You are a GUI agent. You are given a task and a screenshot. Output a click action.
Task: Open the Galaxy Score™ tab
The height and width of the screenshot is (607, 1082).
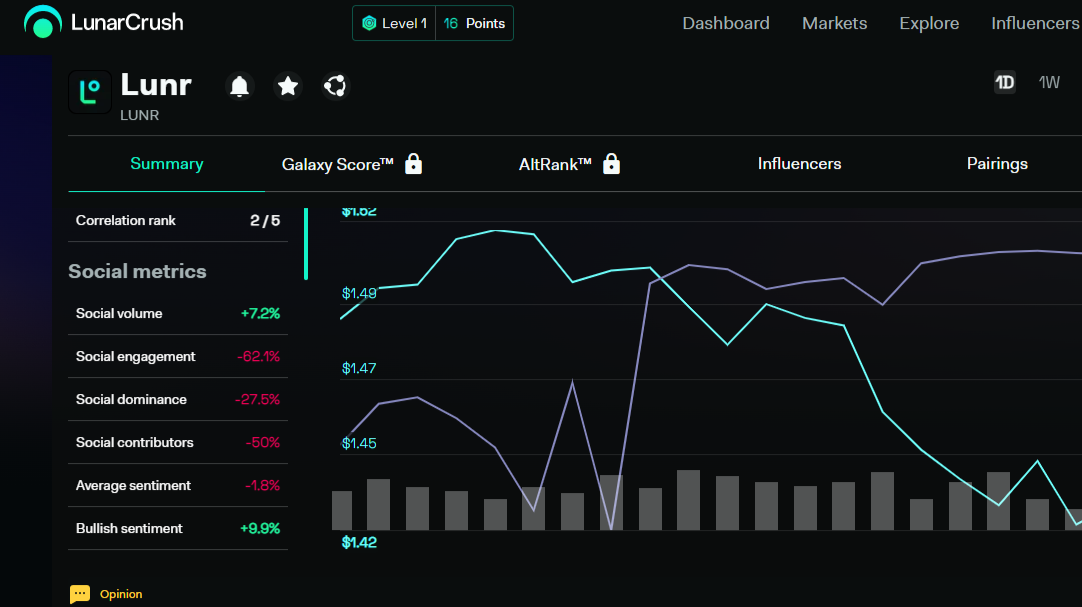(337, 164)
